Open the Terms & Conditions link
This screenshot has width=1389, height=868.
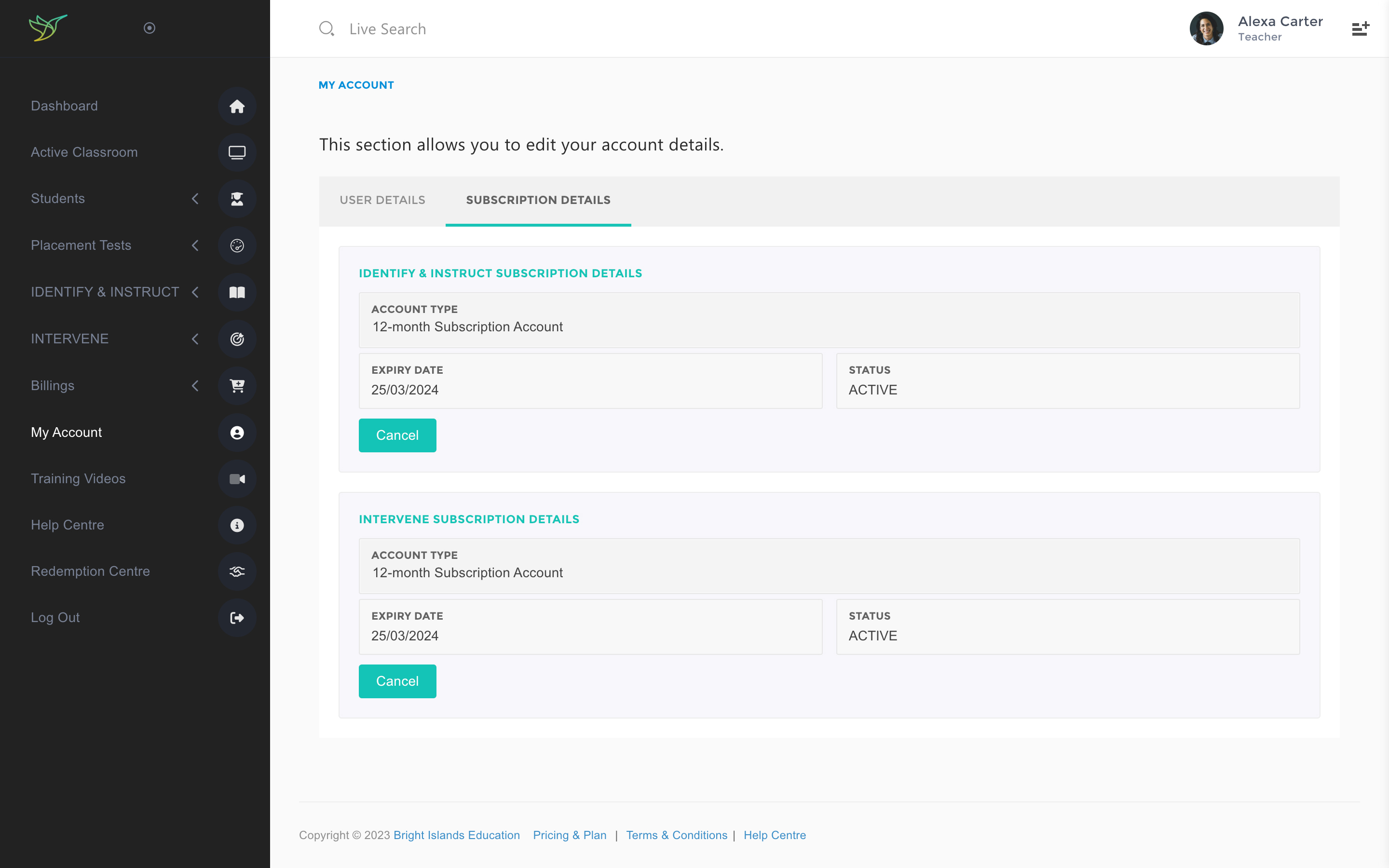677,835
